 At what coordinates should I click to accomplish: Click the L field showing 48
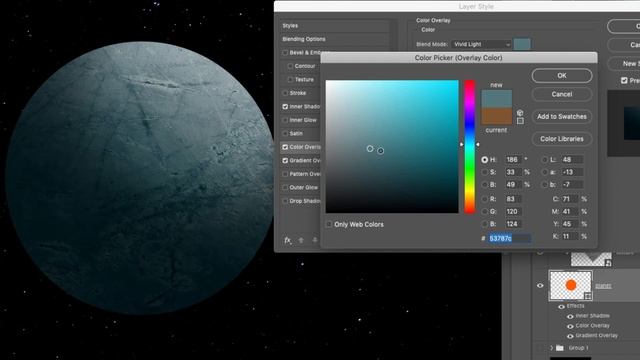pos(572,160)
